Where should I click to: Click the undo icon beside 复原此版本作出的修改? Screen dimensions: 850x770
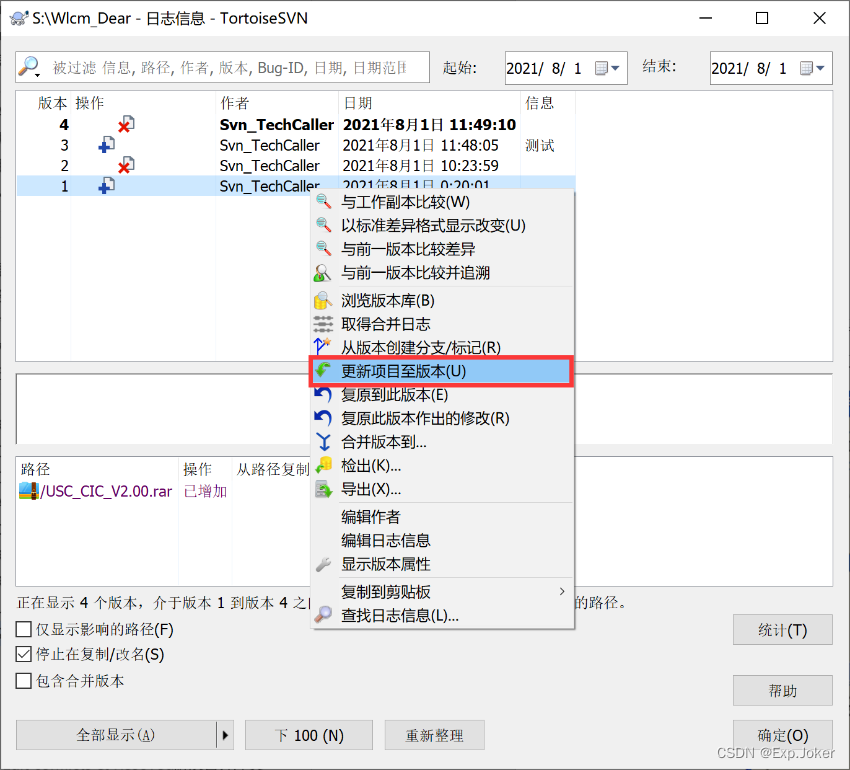point(323,418)
